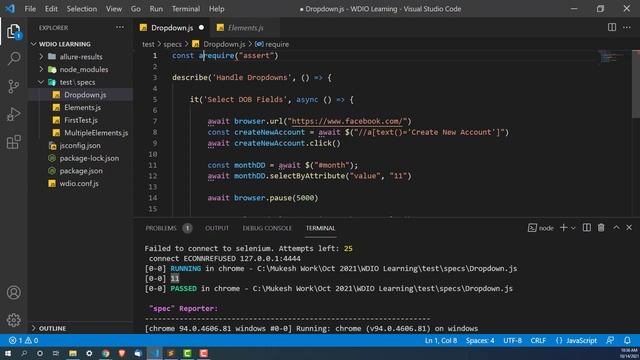The height and width of the screenshot is (360, 640).
Task: Click the editor vertical scrollbar
Action: point(636,84)
